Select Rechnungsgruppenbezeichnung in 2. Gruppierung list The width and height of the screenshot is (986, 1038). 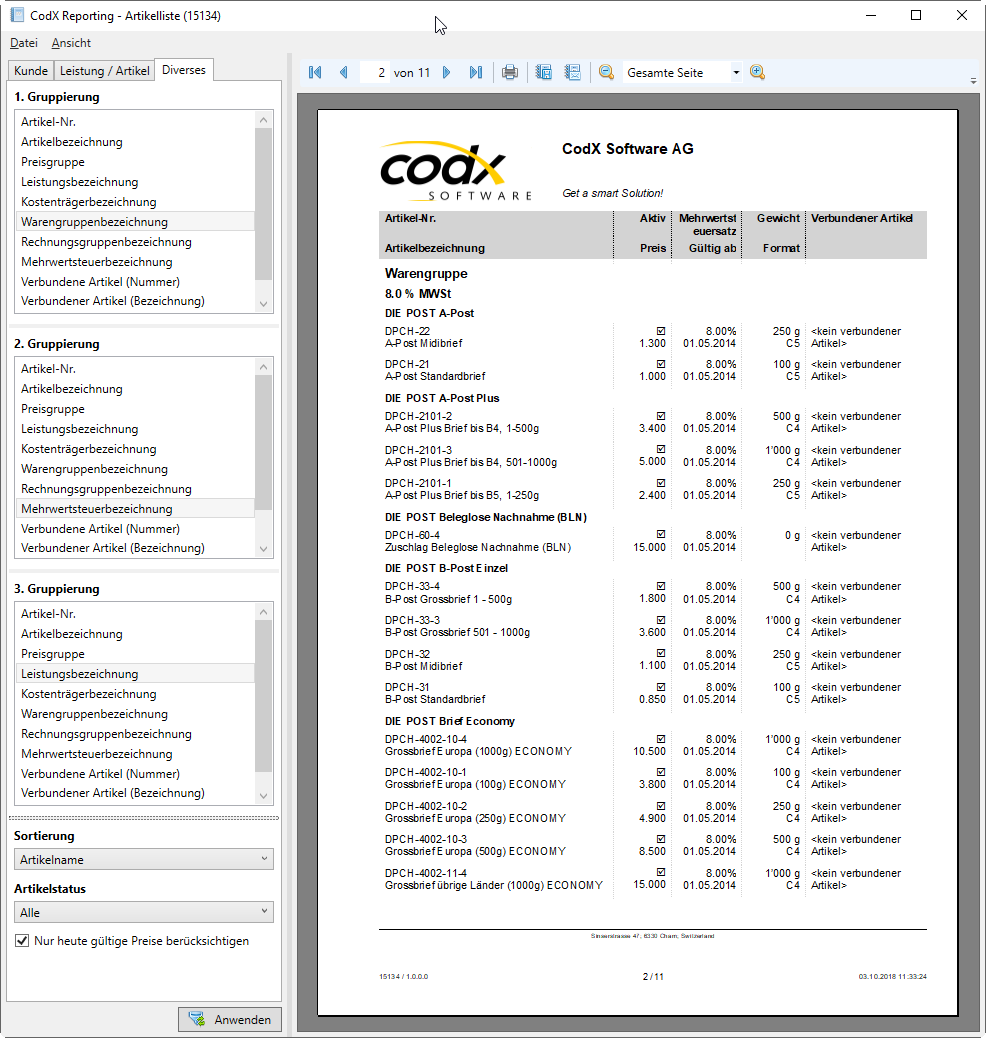point(135,489)
